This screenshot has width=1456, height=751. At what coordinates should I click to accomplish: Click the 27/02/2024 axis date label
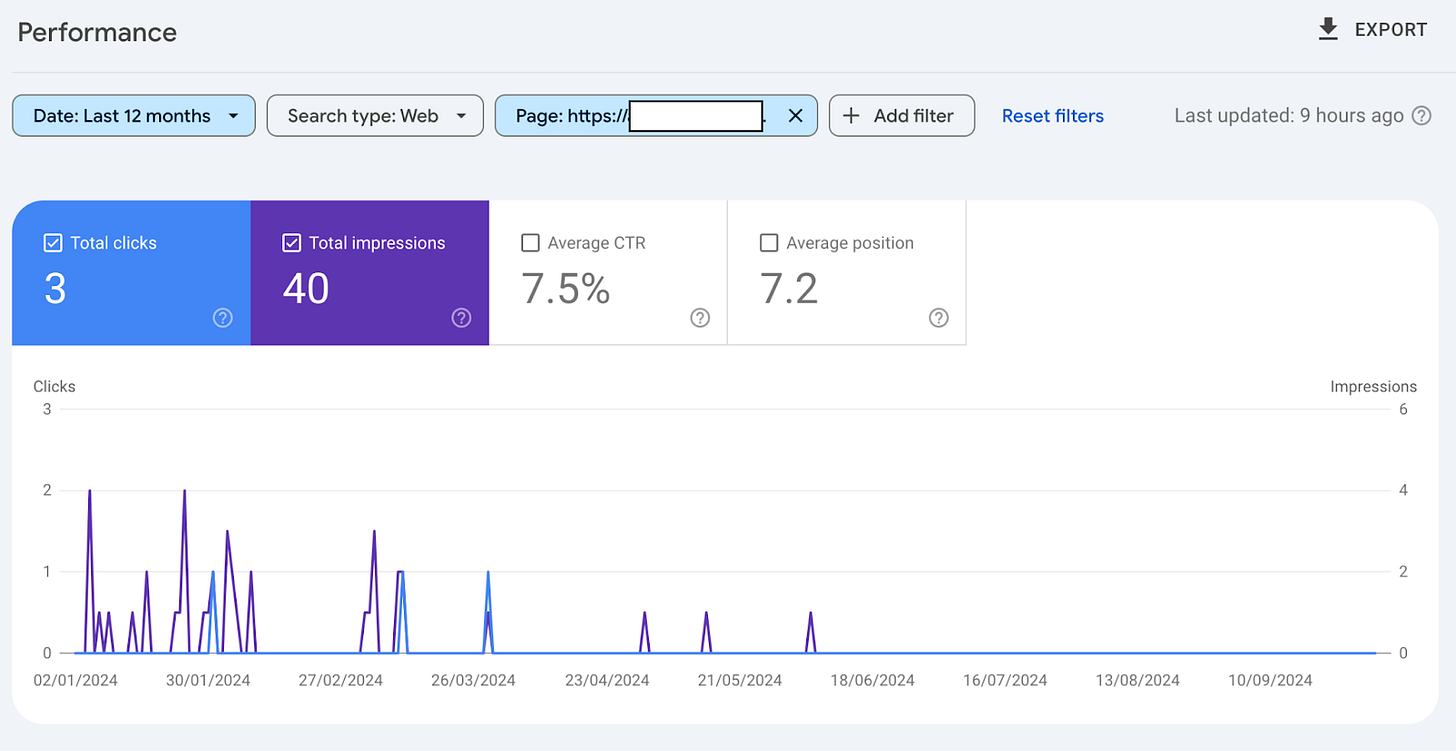(341, 680)
